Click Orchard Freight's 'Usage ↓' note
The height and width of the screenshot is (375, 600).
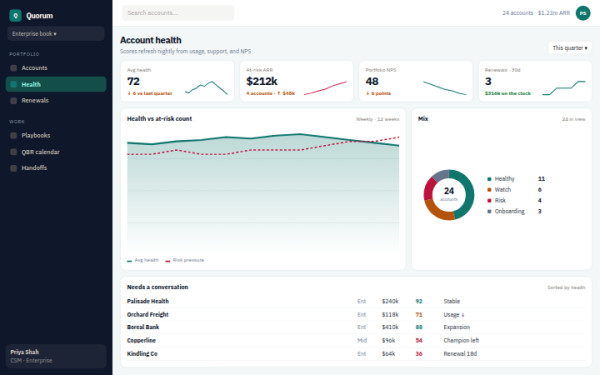point(454,315)
